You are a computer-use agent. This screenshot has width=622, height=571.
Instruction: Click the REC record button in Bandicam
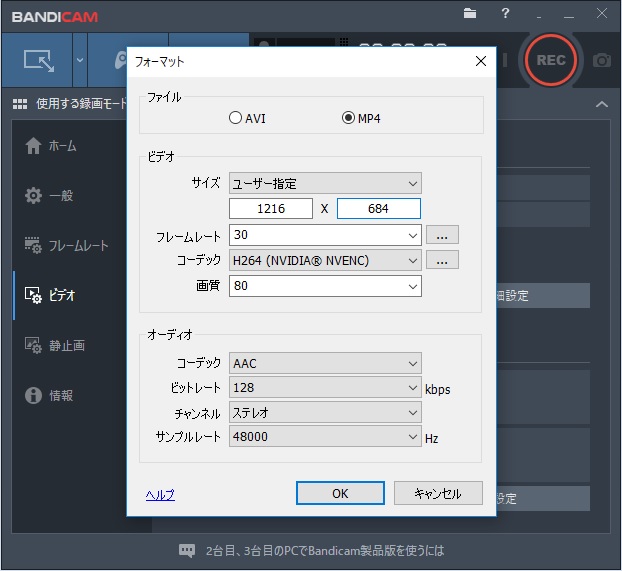pyautogui.click(x=551, y=60)
